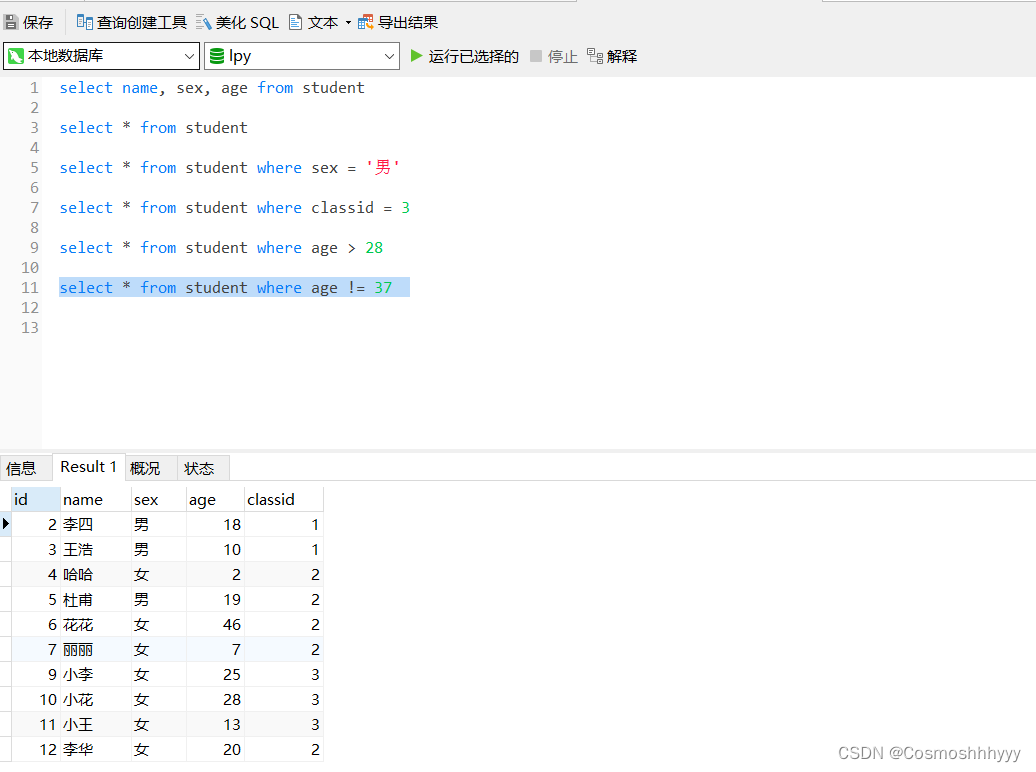Click the classid cell in 小李 row
1036x772 pixels.
[283, 674]
